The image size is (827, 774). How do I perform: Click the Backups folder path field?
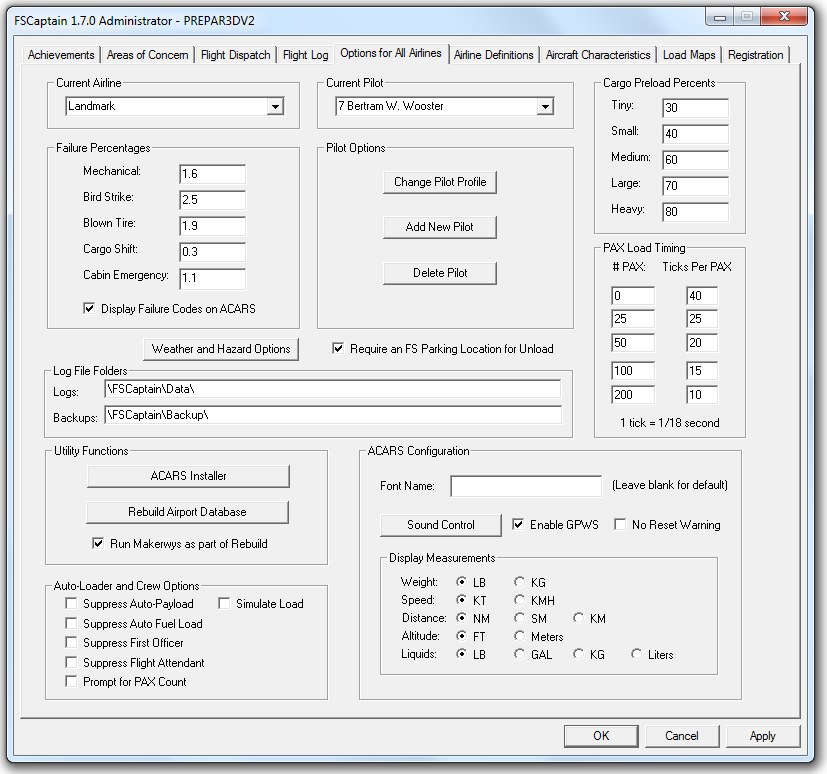coord(333,415)
